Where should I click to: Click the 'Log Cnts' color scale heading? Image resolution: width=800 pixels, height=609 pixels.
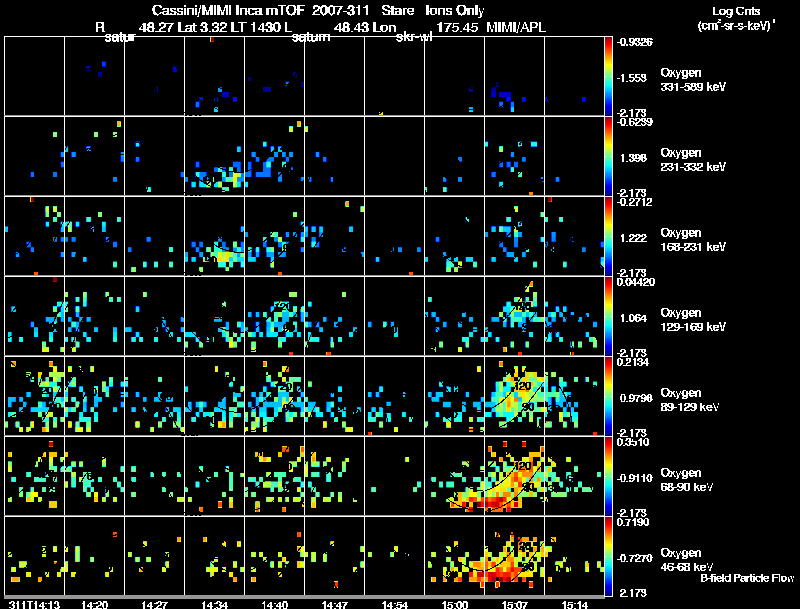click(736, 11)
